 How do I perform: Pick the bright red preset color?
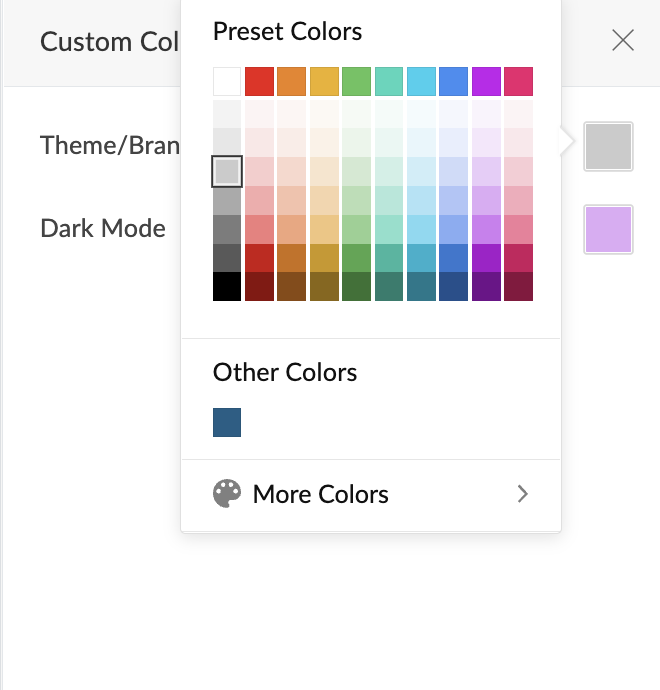259,81
